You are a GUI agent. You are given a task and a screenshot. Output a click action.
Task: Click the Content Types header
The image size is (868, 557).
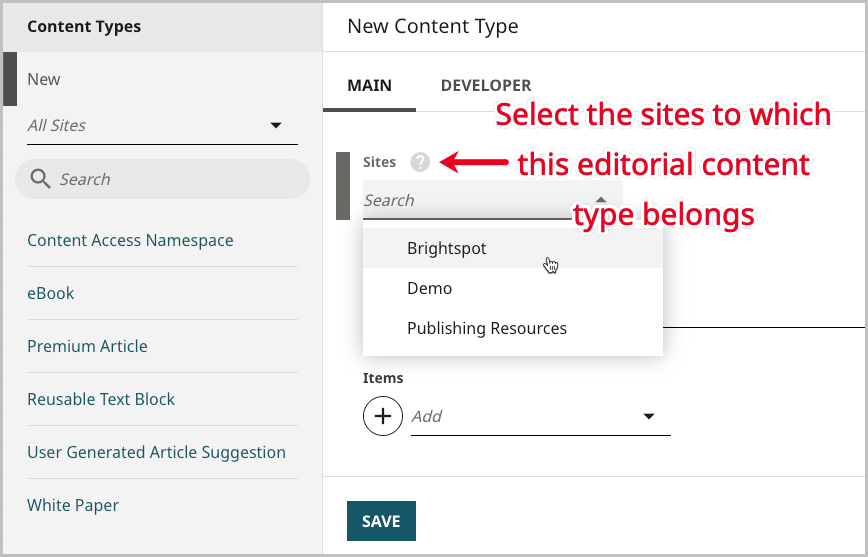(x=84, y=27)
